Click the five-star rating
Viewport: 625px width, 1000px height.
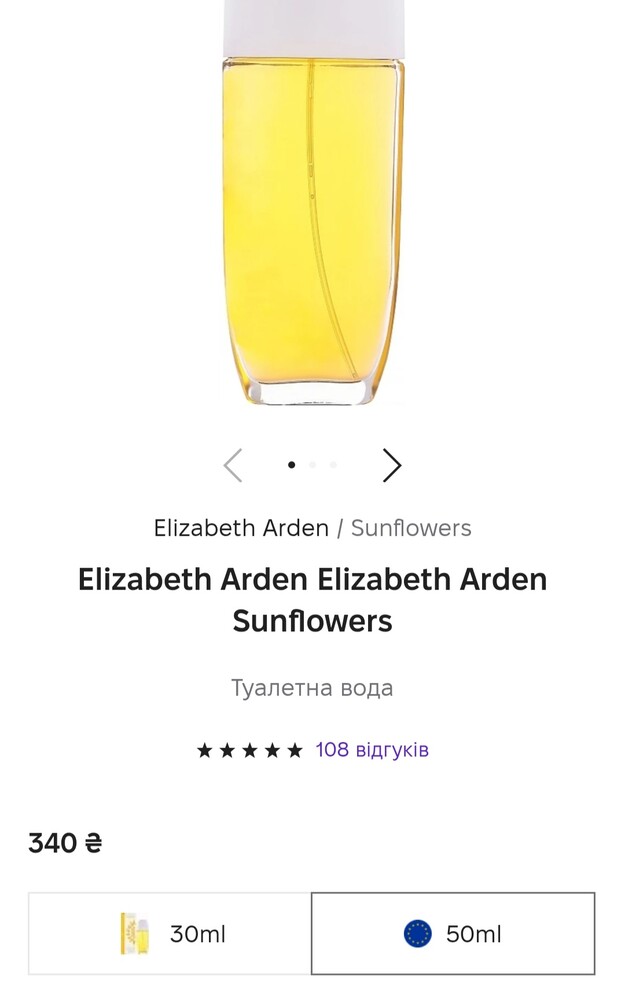click(x=249, y=750)
